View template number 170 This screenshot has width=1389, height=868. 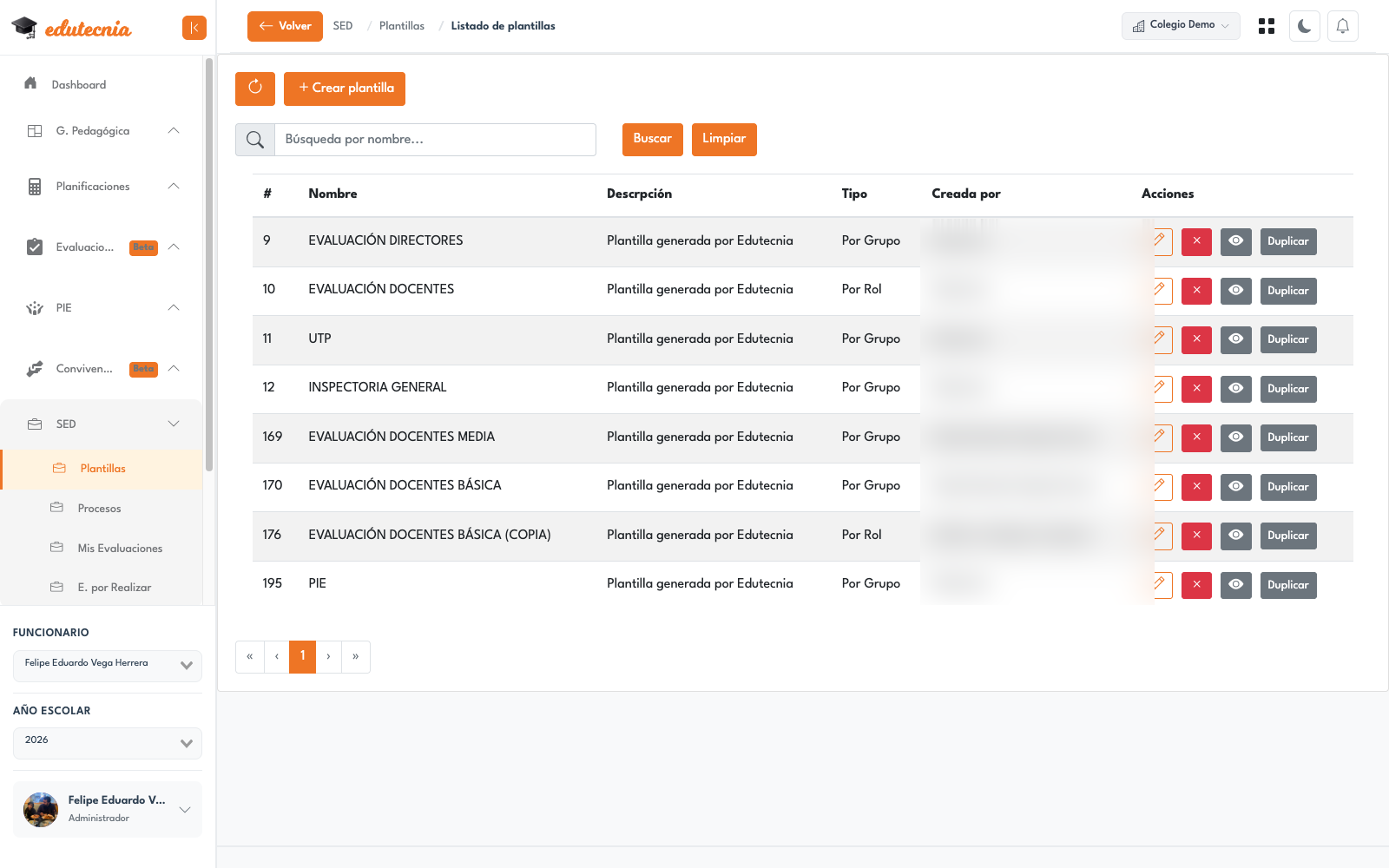click(1236, 487)
